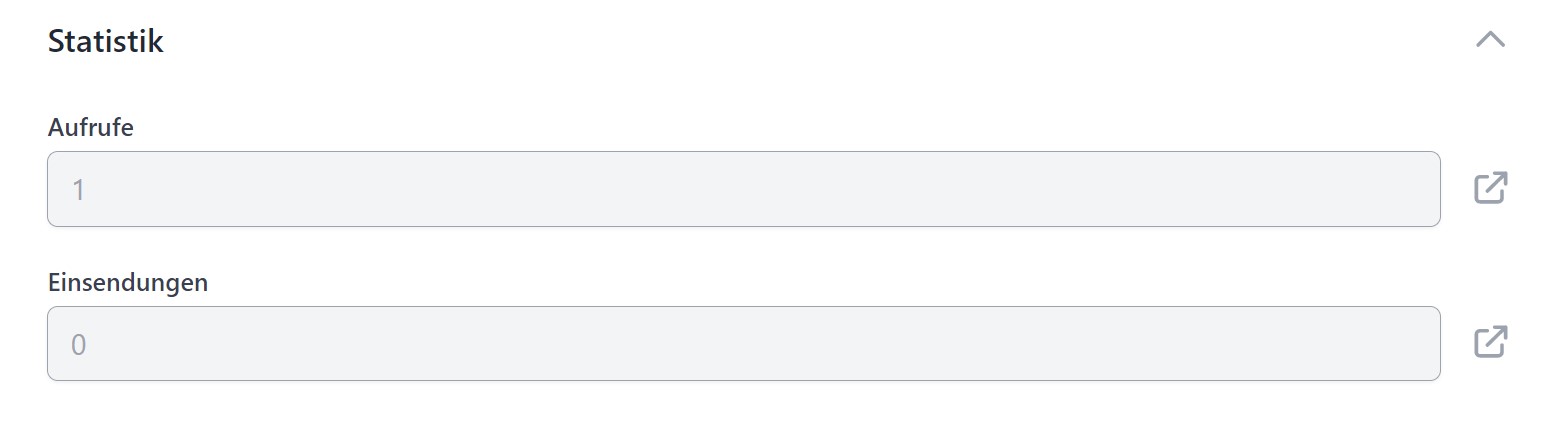Click inside the disabled Aufrufe text box
This screenshot has height=422, width=1567.
click(x=743, y=189)
